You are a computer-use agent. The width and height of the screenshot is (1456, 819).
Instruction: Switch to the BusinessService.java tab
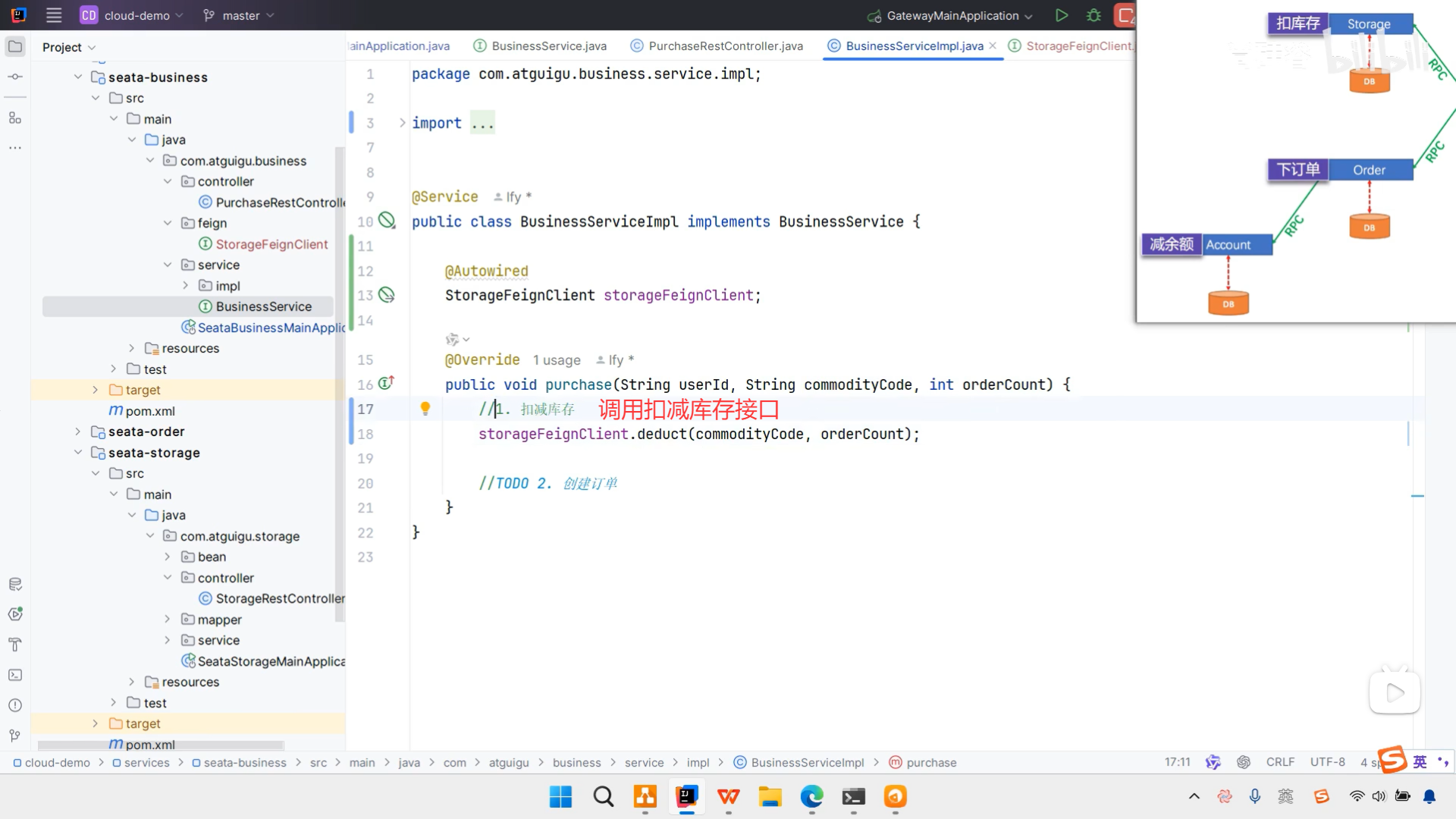(x=548, y=46)
